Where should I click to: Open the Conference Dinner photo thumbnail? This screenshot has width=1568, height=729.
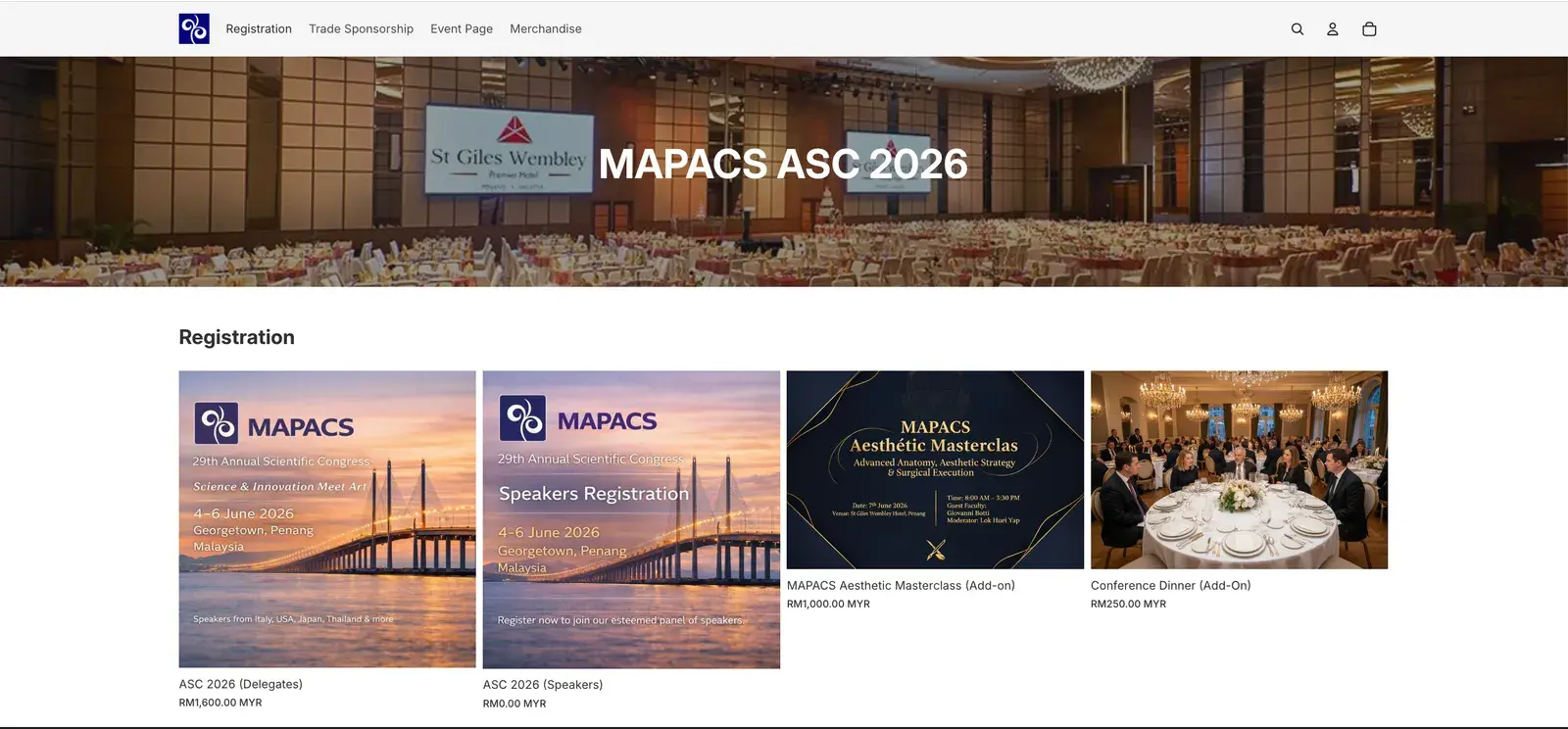[x=1239, y=469]
